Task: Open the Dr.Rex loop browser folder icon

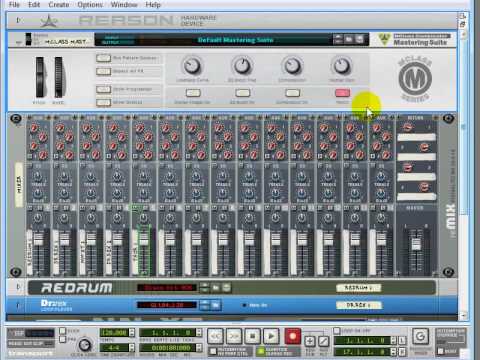Action: tap(216, 305)
